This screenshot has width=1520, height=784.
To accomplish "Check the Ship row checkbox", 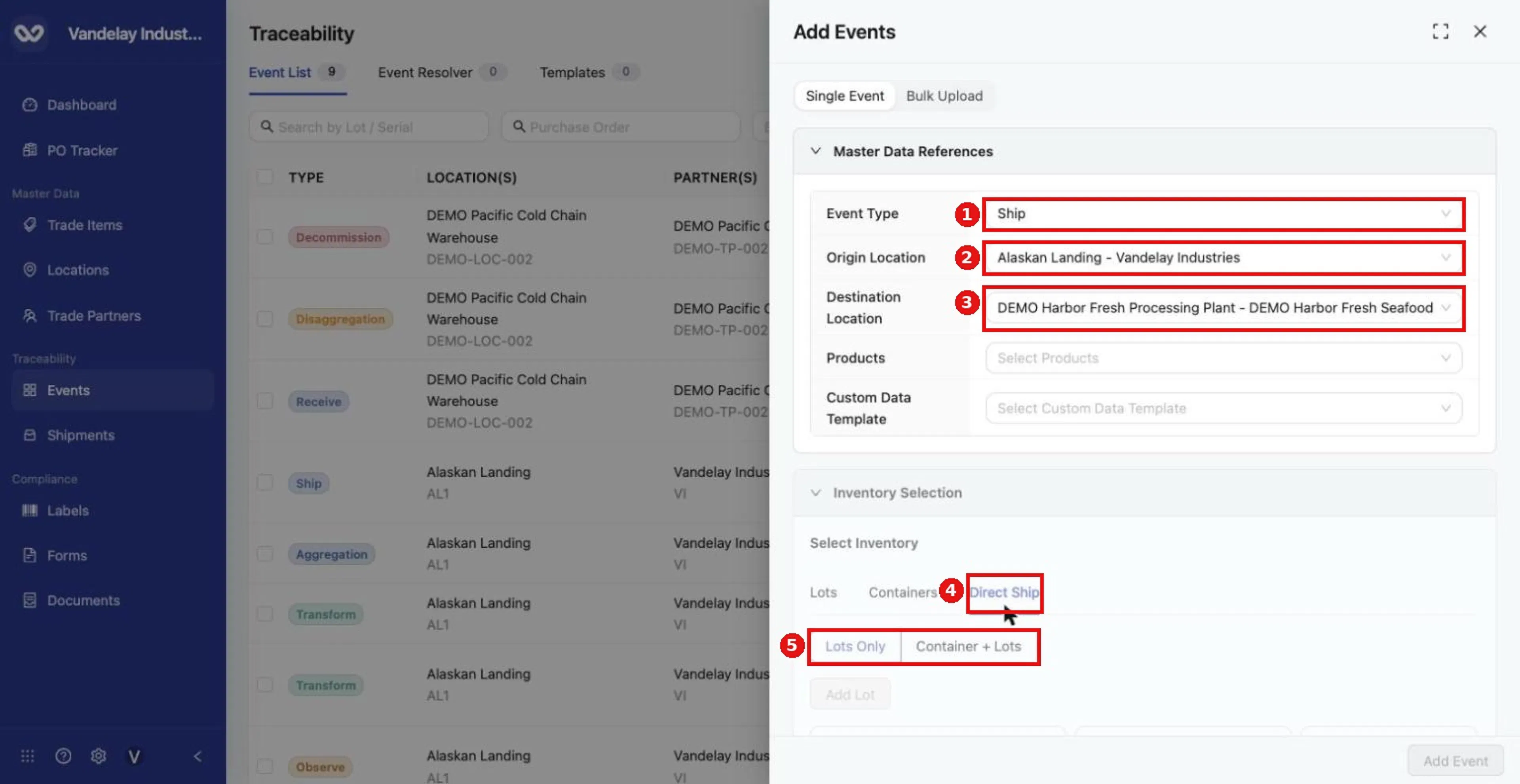I will [265, 483].
